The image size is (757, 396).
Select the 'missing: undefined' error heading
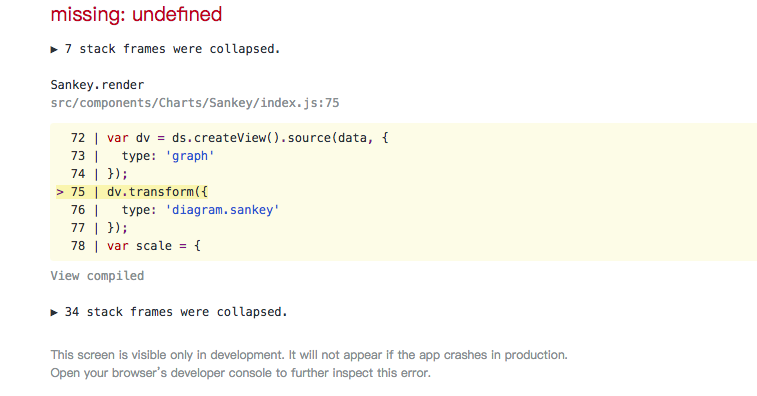point(136,14)
